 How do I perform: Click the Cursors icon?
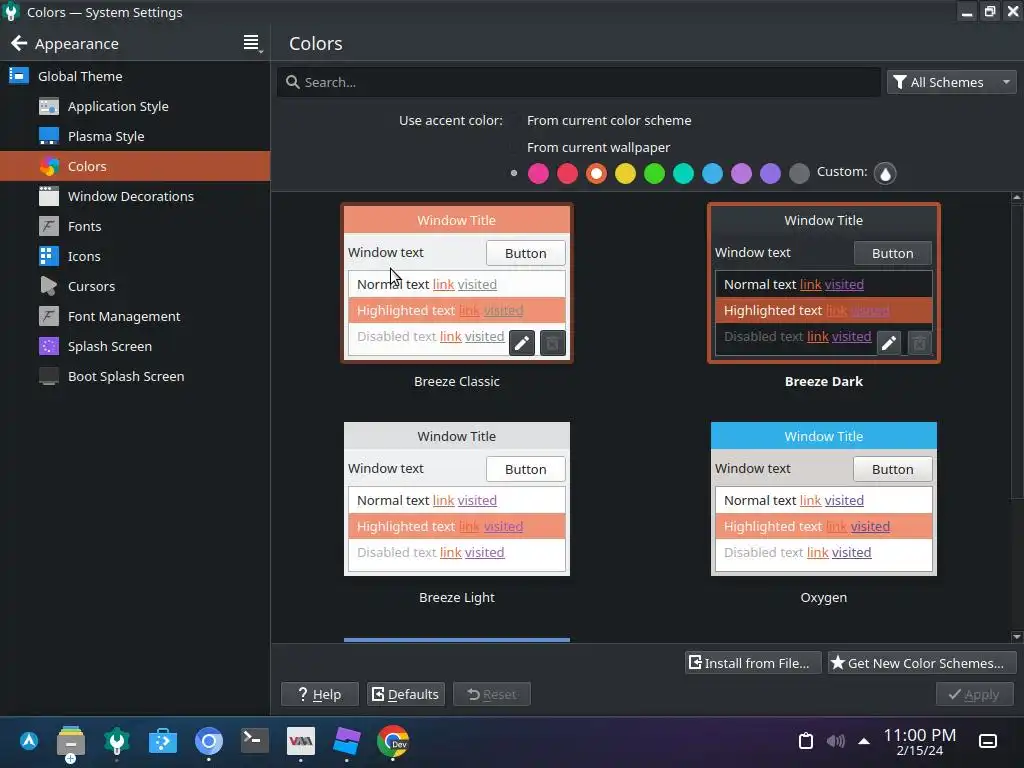tap(48, 286)
